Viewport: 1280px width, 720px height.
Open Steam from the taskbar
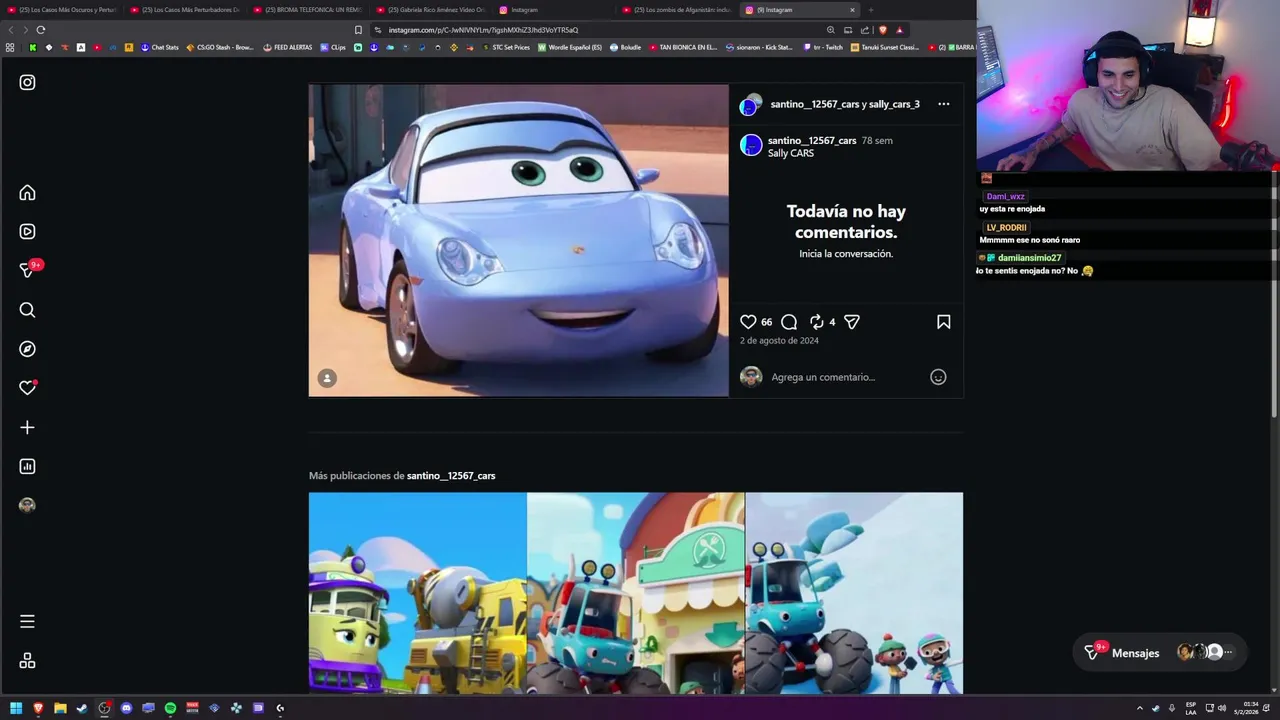coord(82,708)
